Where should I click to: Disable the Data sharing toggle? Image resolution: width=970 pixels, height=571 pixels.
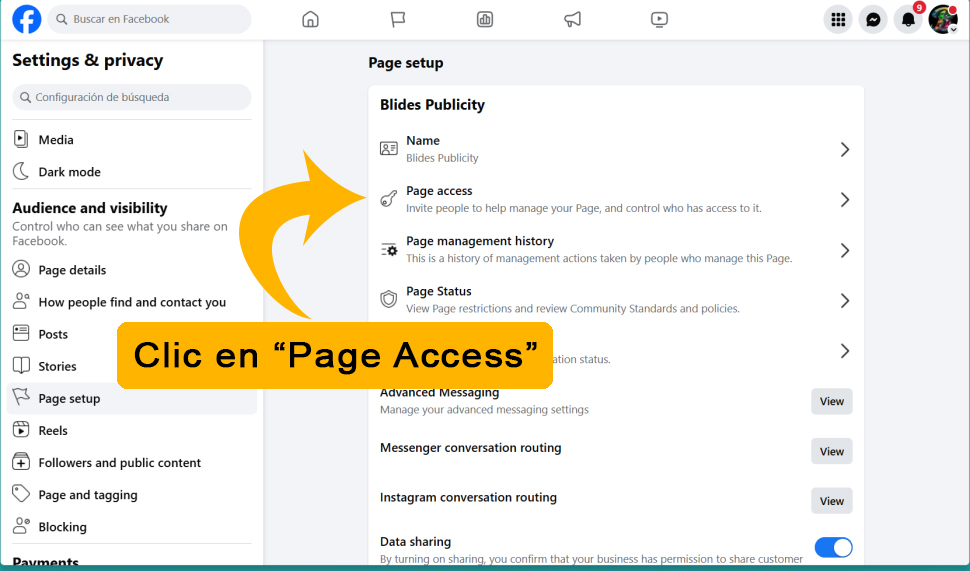pos(833,547)
